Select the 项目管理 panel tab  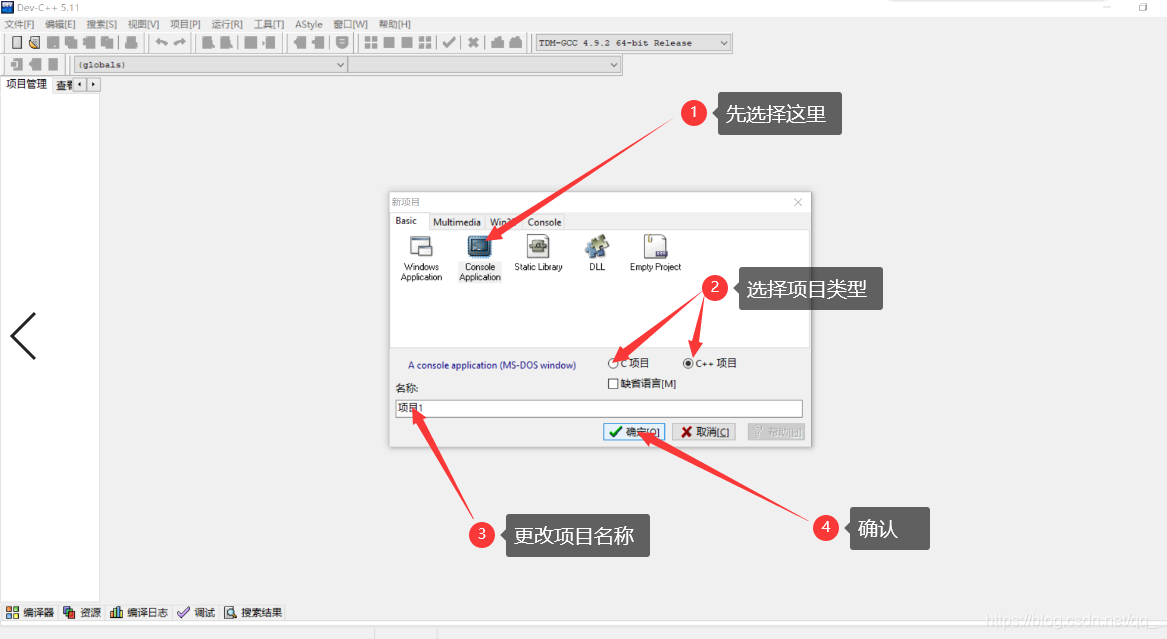coord(26,84)
